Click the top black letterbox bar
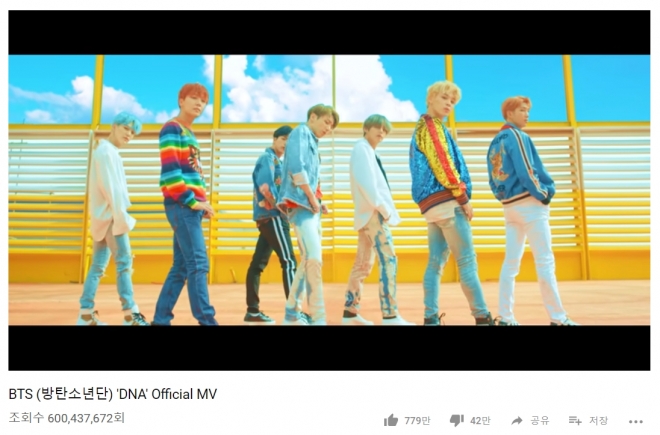 (x=329, y=32)
